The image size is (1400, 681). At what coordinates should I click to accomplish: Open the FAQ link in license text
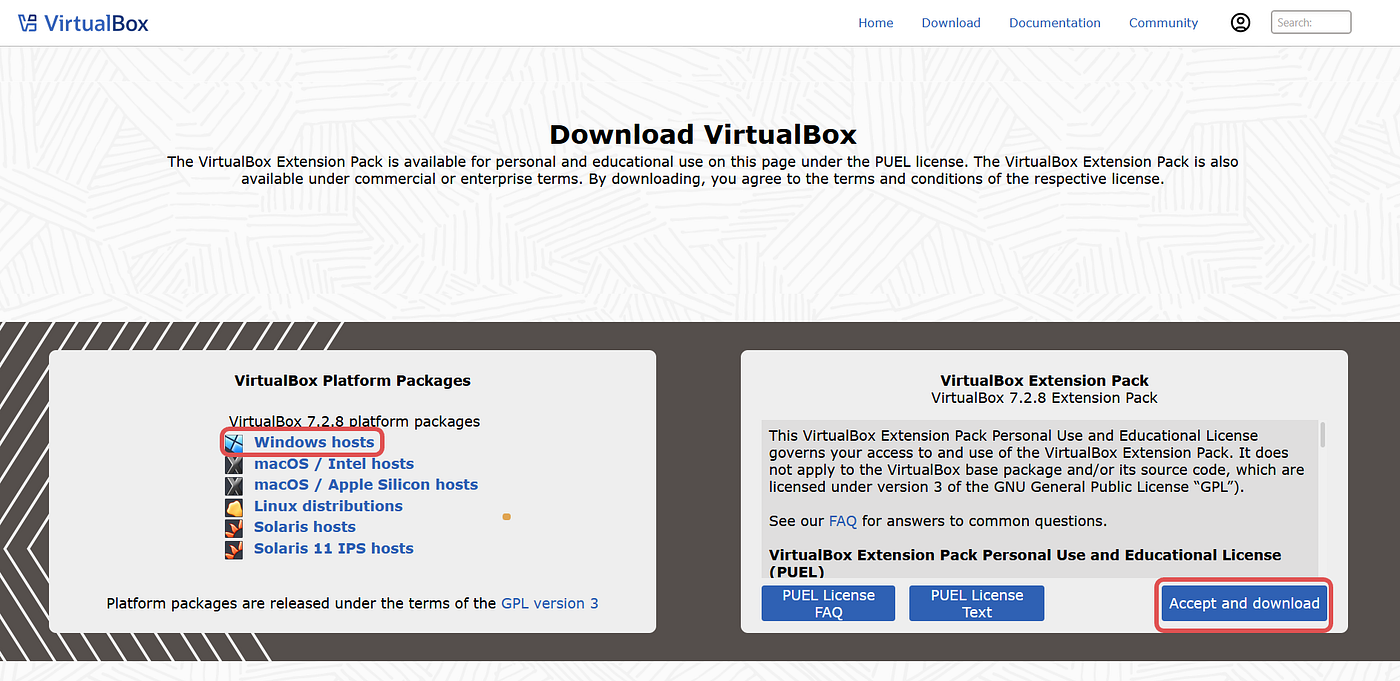843,521
